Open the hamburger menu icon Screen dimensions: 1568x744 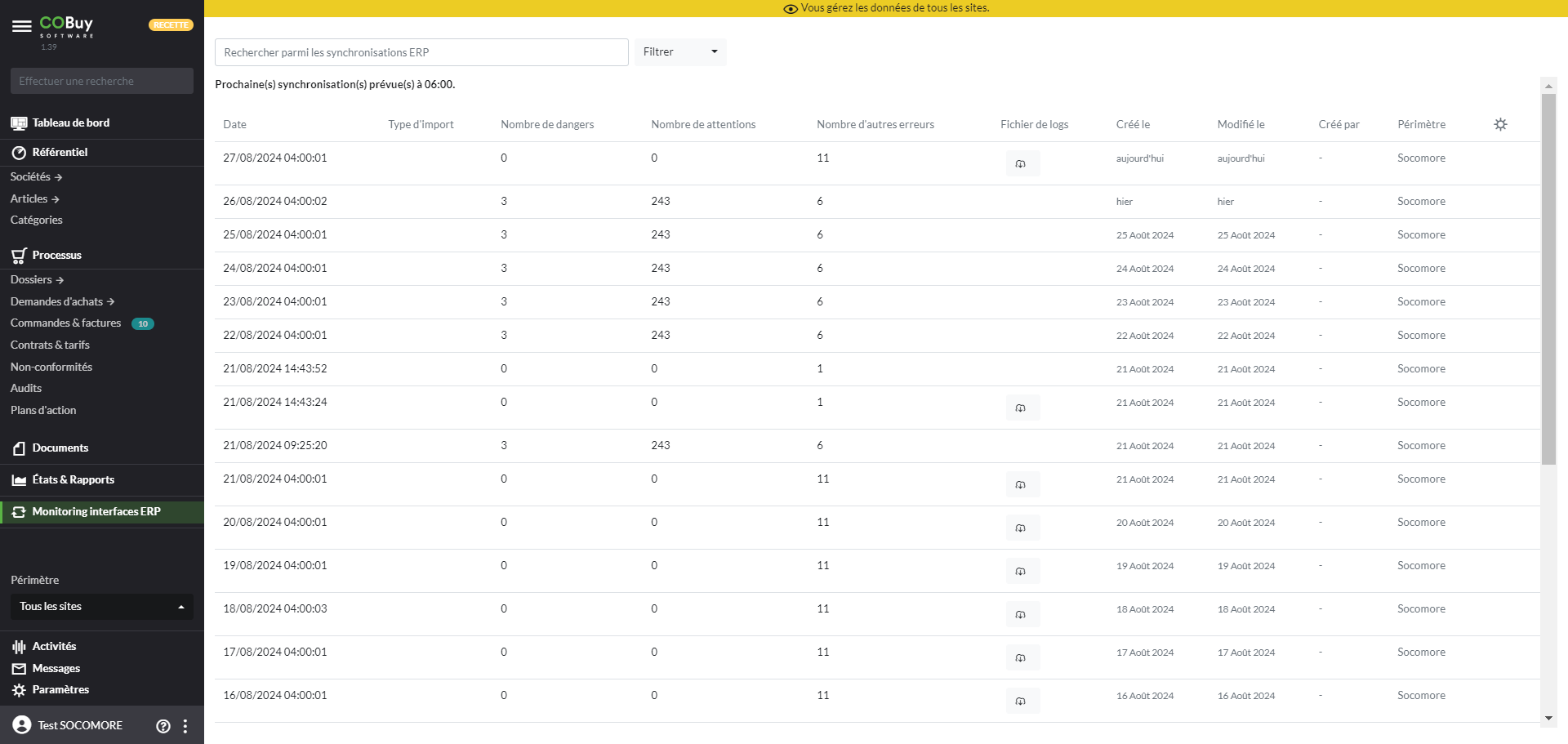pos(22,26)
